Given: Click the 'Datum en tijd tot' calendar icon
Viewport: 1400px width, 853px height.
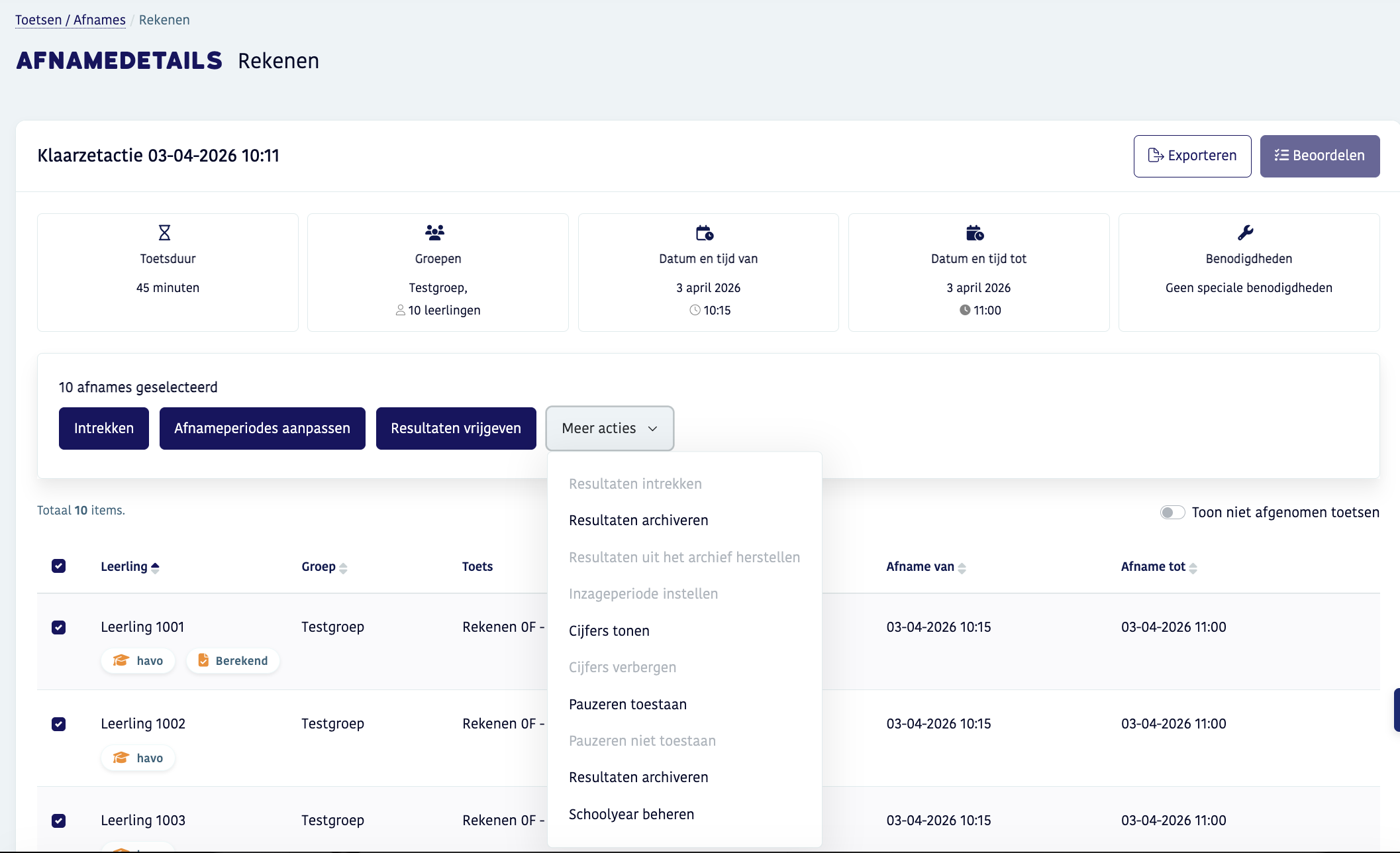Looking at the screenshot, I should coord(975,232).
